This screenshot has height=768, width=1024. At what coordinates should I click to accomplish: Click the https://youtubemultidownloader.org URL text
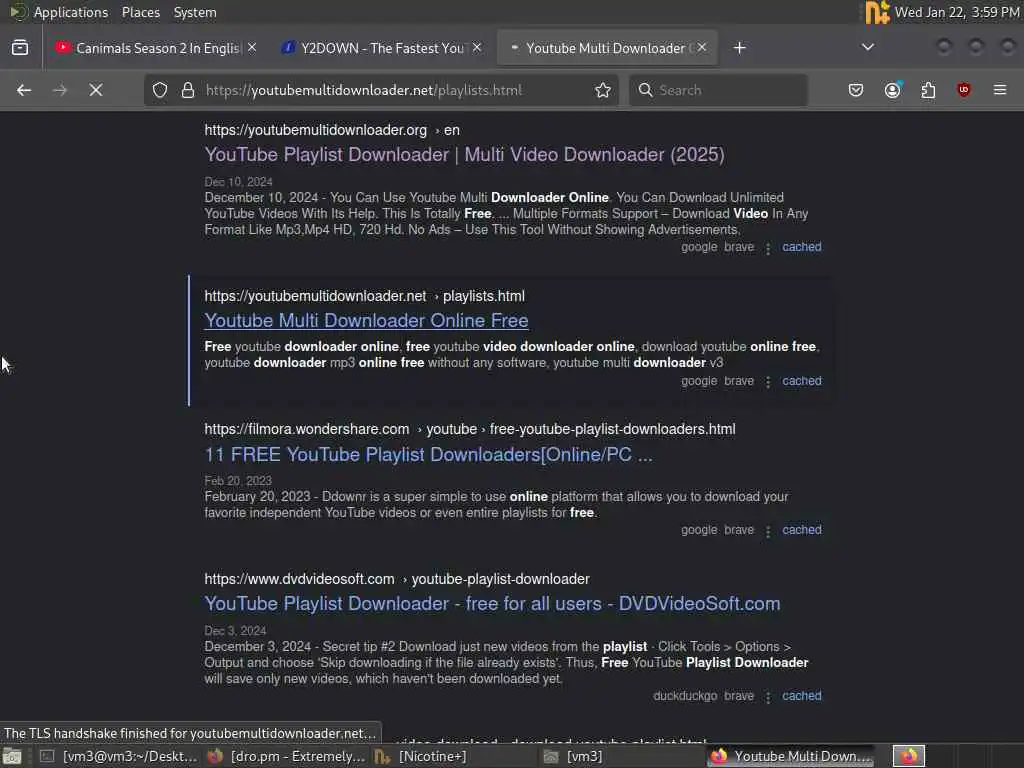[315, 130]
